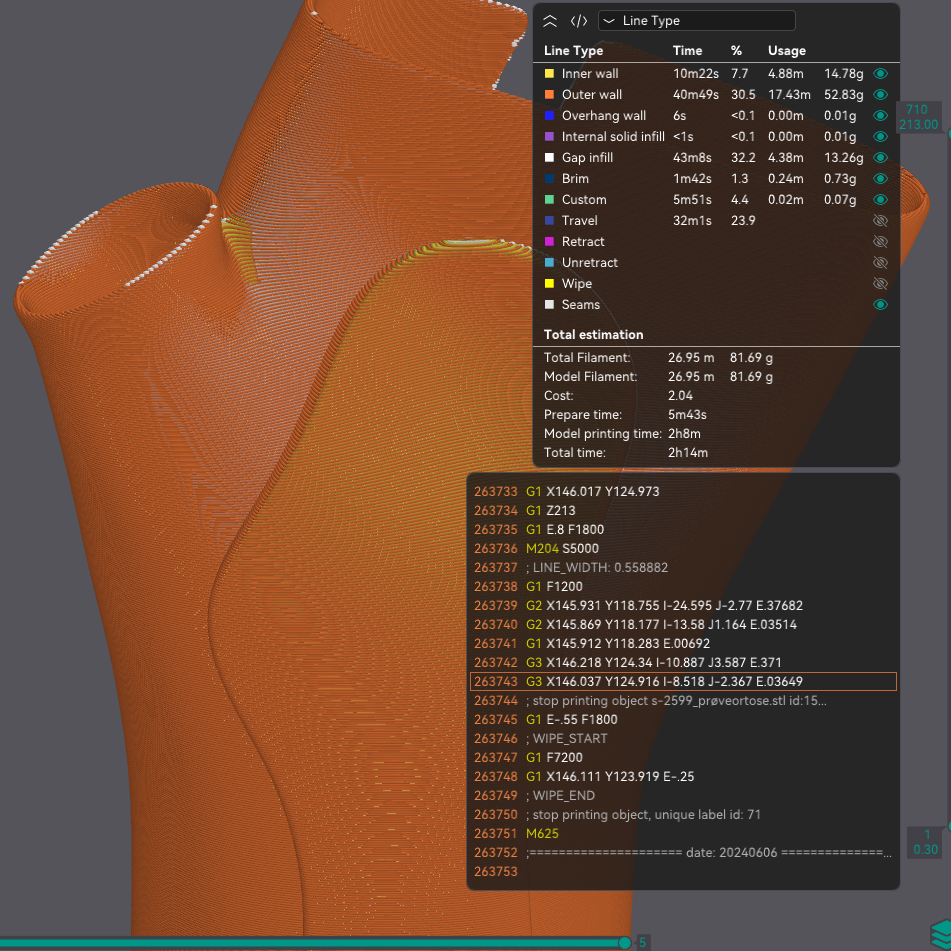The width and height of the screenshot is (951, 951).
Task: Hide Brim lines via eye icon
Action: pyautogui.click(x=880, y=179)
